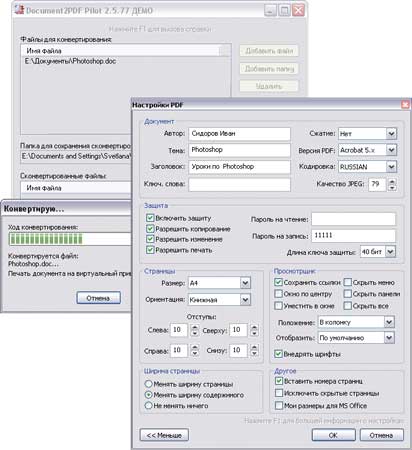Increase the JPEG quality spinner value
This screenshot has height=450, width=412.
pyautogui.click(x=392, y=181)
